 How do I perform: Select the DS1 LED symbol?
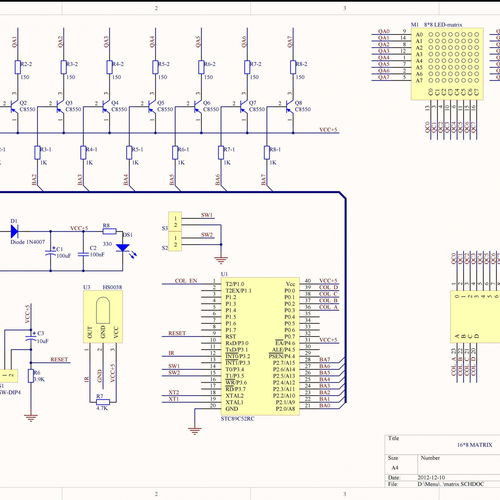tap(123, 248)
